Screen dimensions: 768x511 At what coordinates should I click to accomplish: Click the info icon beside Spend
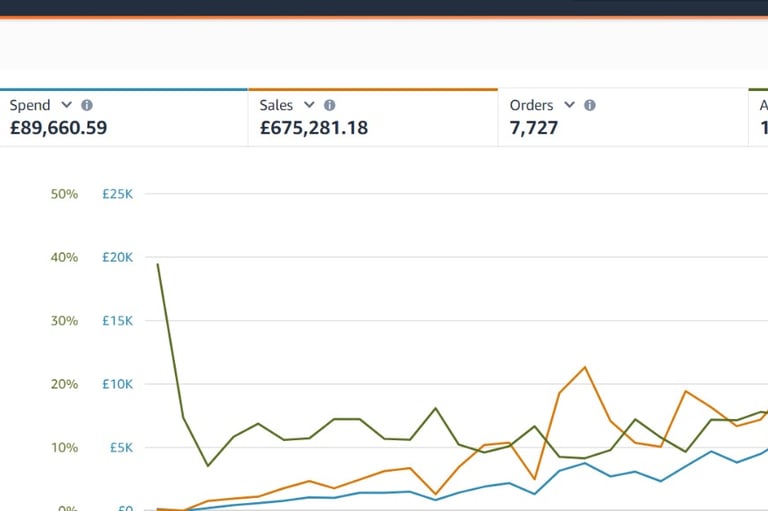tap(87, 105)
